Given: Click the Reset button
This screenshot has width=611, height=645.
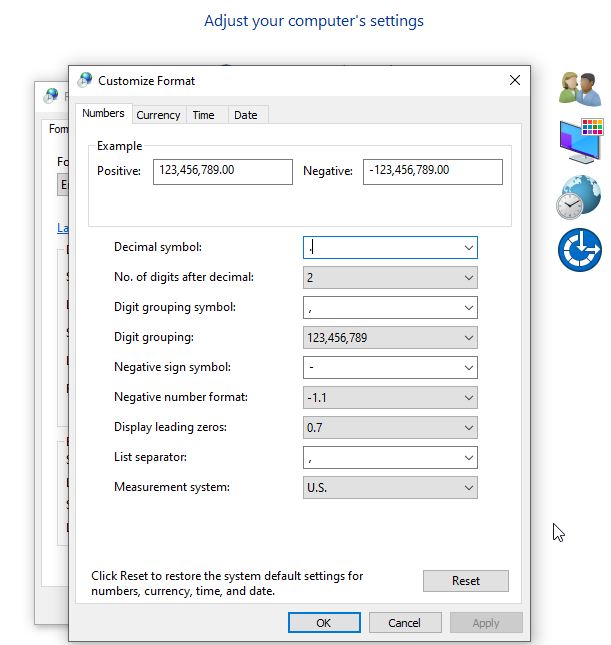Looking at the screenshot, I should click(466, 581).
